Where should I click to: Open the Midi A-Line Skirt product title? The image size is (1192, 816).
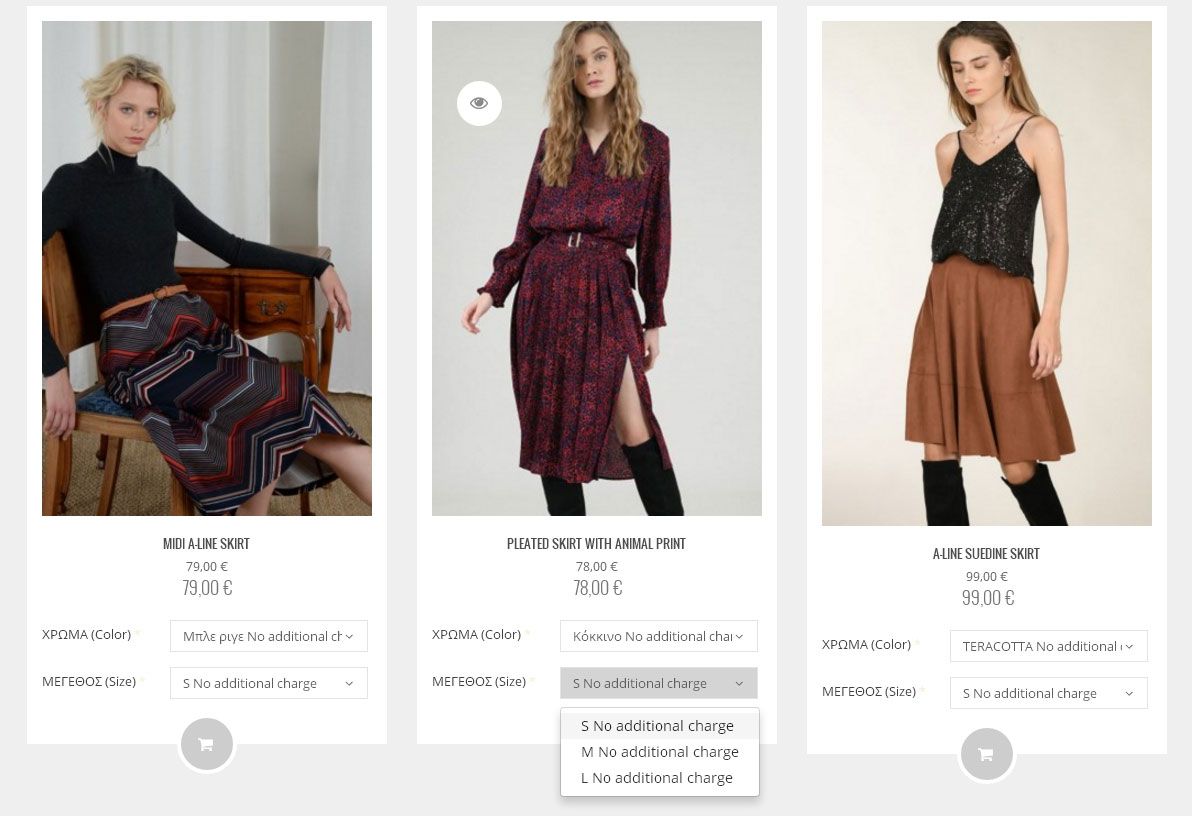[206, 544]
